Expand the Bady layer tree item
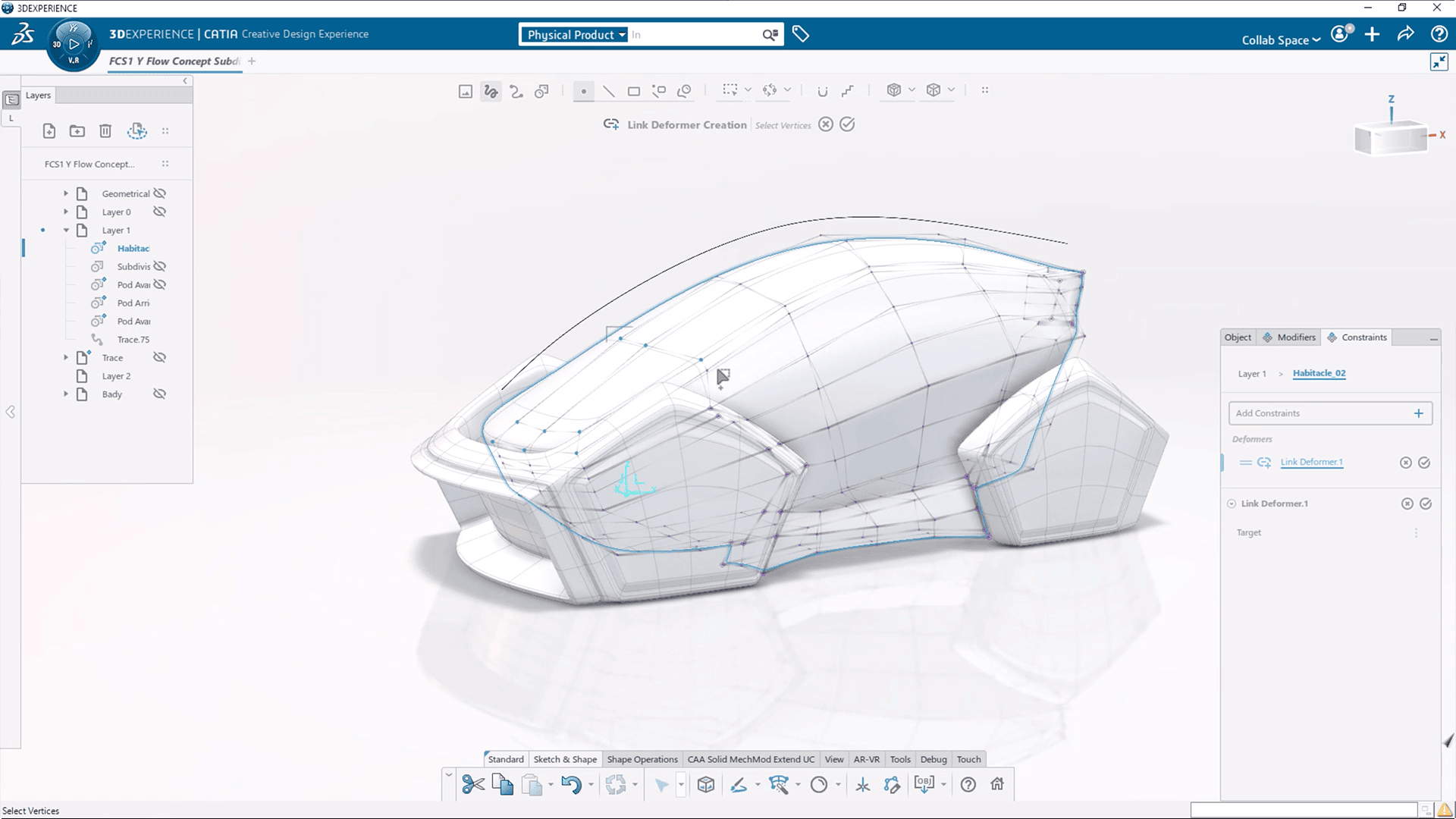The image size is (1456, 819). (x=65, y=394)
